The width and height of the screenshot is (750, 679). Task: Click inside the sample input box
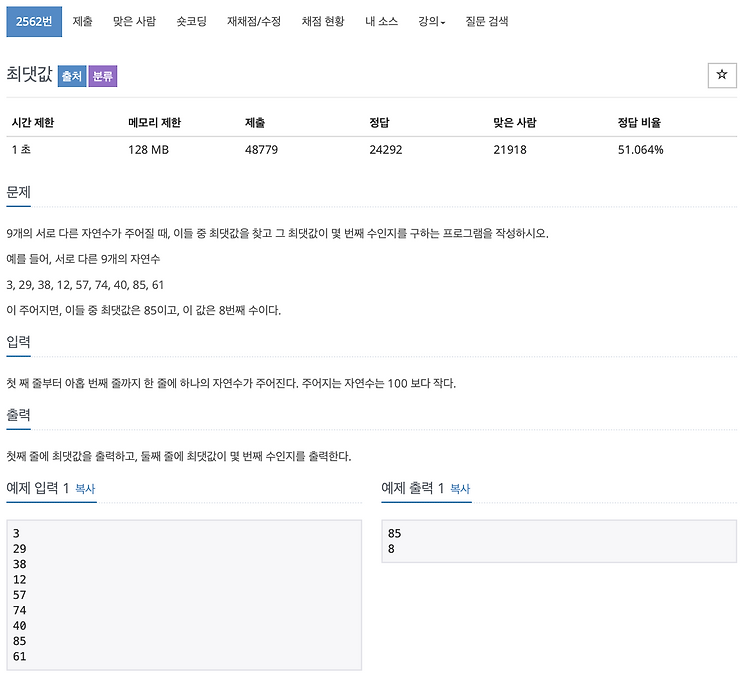pyautogui.click(x=184, y=595)
